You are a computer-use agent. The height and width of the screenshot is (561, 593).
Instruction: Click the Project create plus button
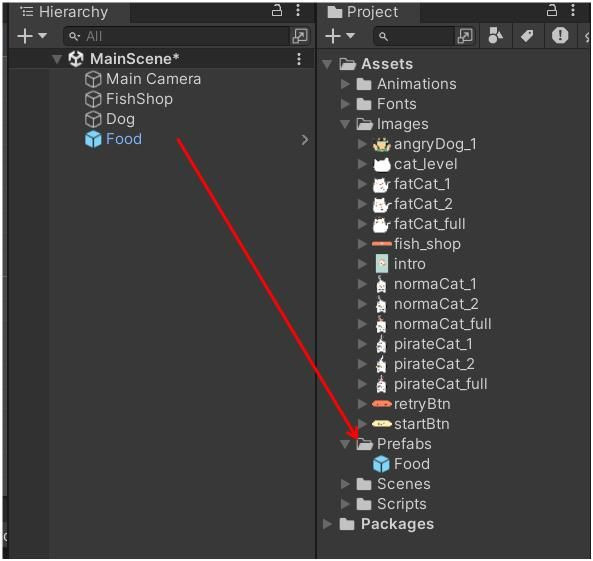333,36
